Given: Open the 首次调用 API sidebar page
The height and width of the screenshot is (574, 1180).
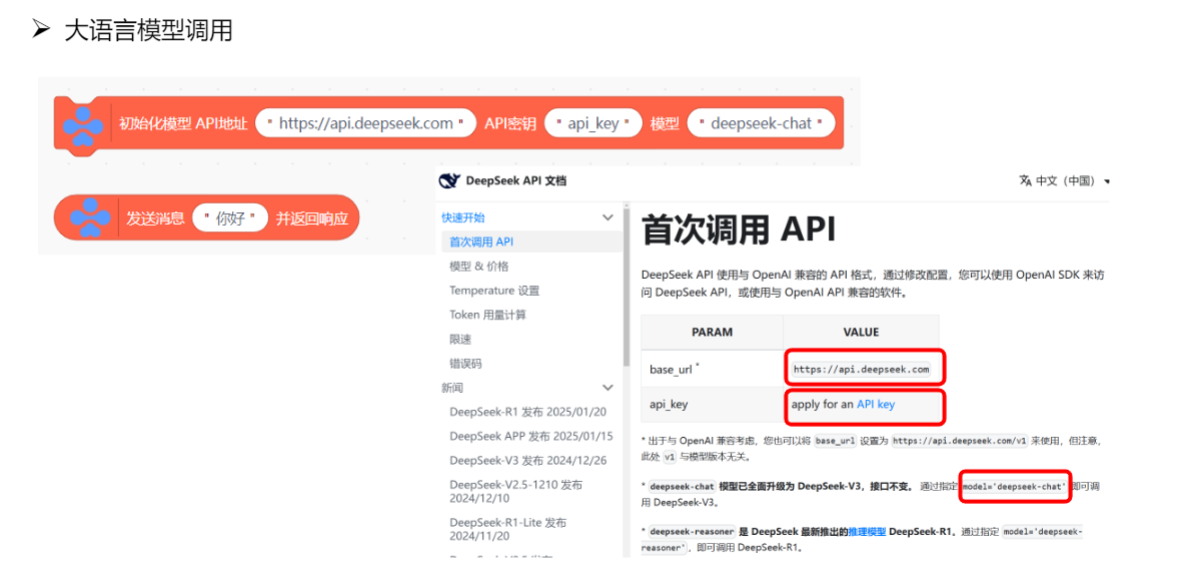Looking at the screenshot, I should [x=531, y=242].
